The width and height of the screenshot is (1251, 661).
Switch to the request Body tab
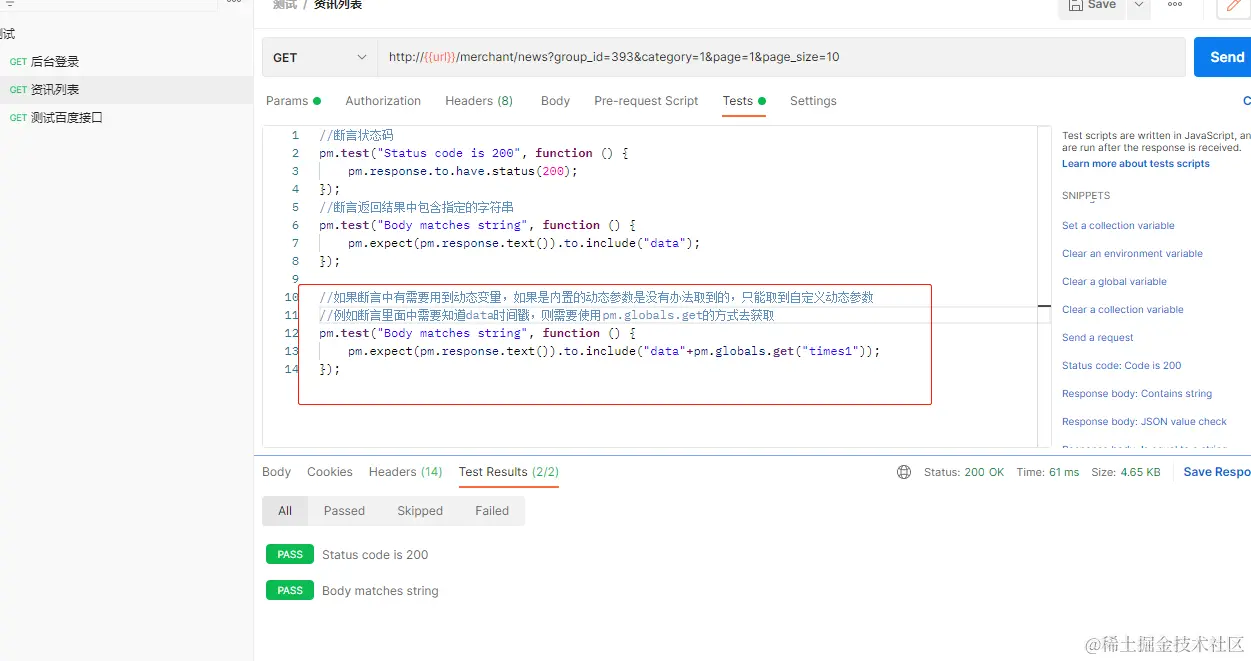tap(555, 101)
